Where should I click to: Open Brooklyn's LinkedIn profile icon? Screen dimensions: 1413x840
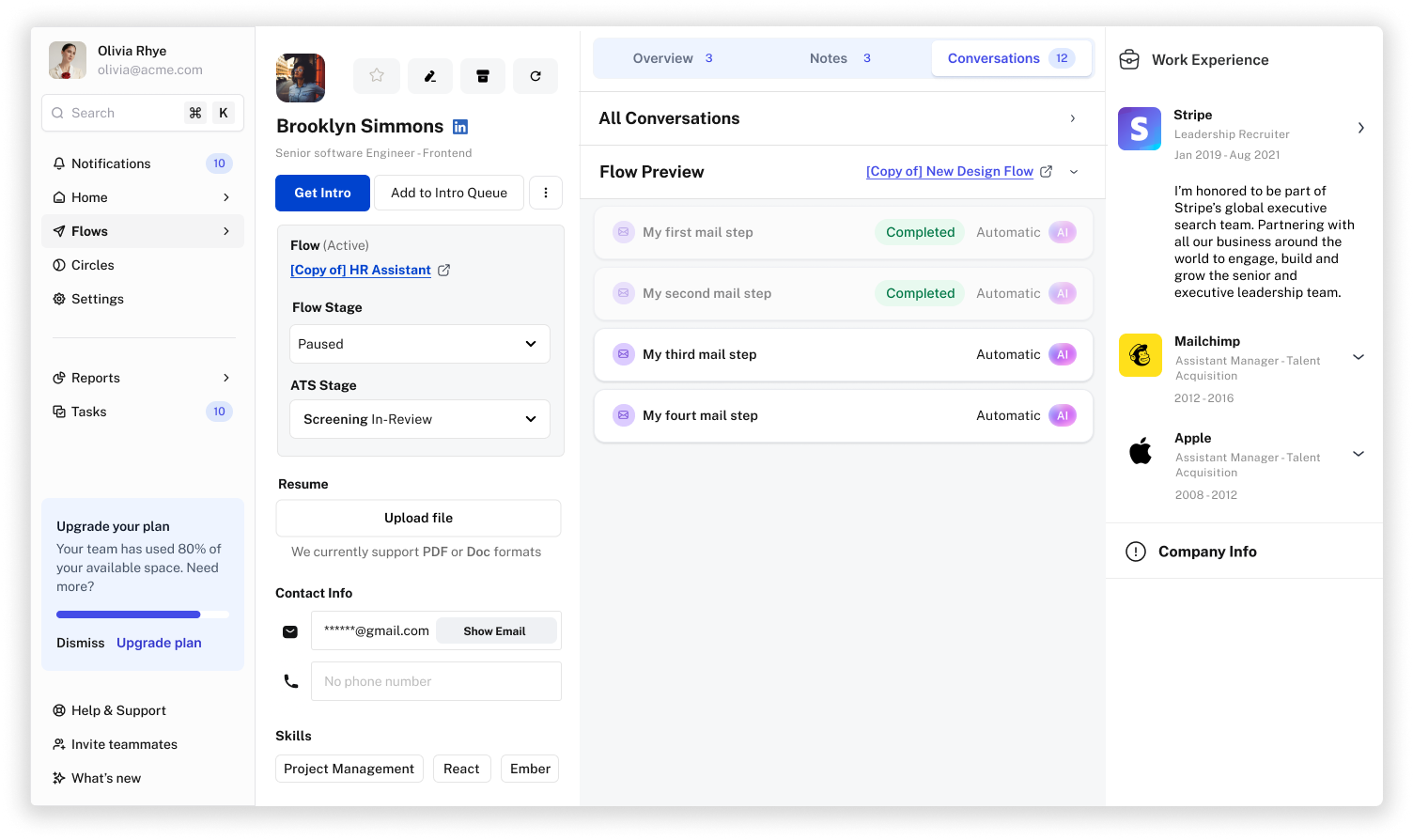[460, 127]
